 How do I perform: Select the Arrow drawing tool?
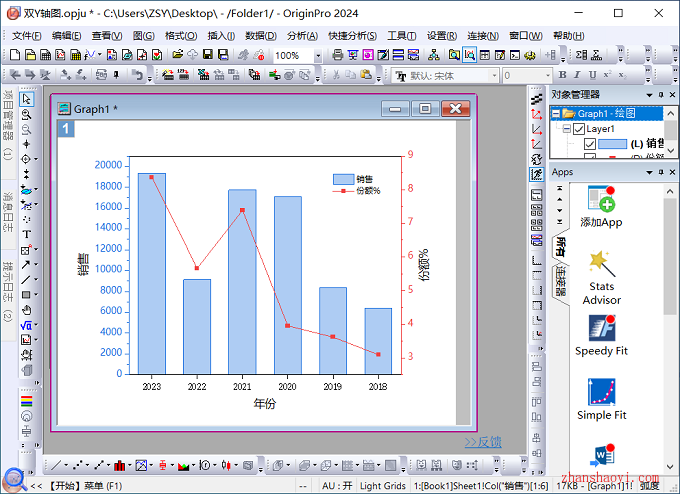point(26,264)
